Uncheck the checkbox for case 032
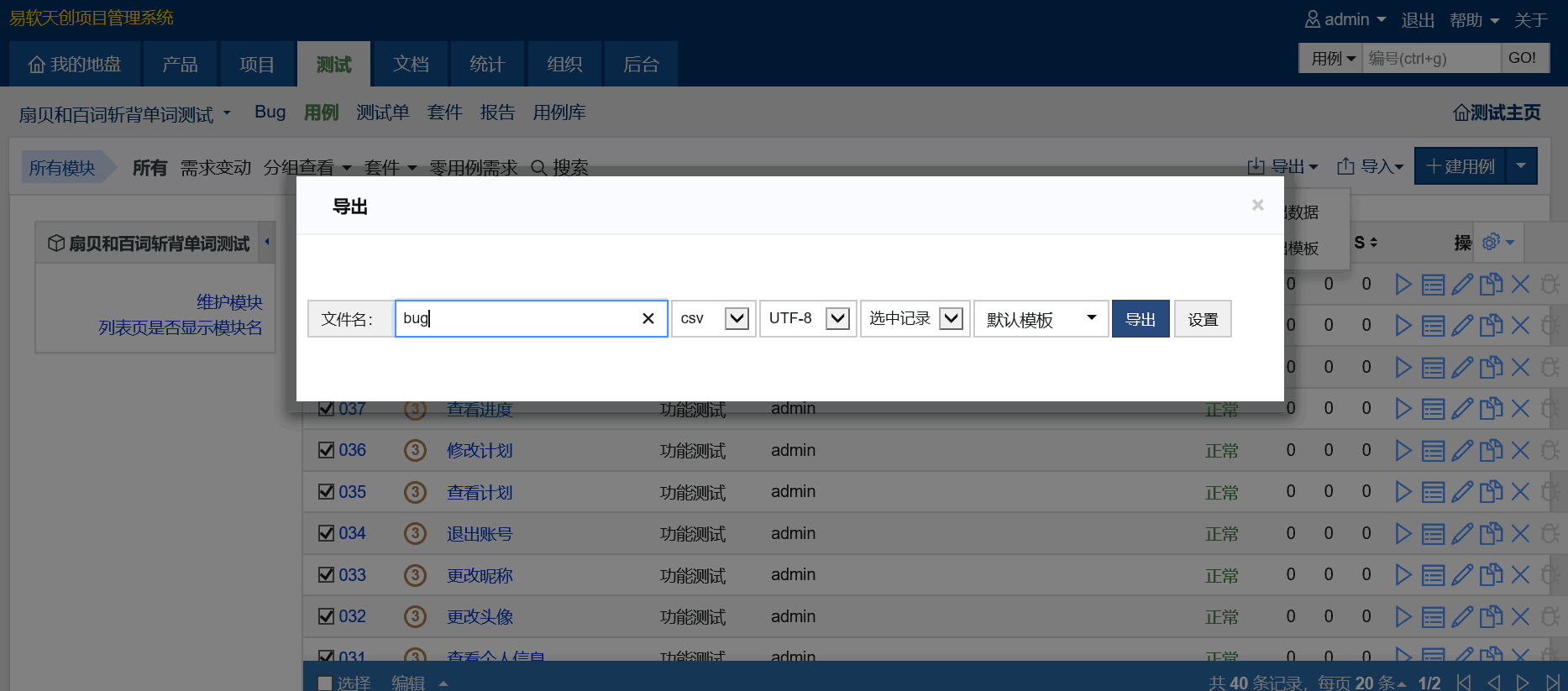 (327, 616)
